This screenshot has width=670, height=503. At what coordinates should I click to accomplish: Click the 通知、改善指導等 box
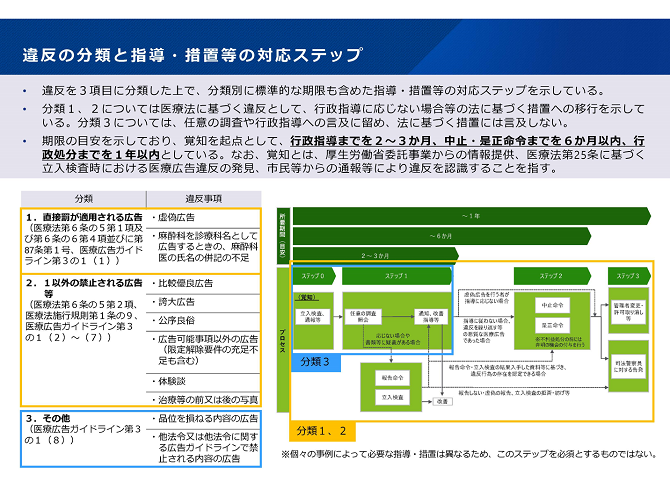(431, 317)
